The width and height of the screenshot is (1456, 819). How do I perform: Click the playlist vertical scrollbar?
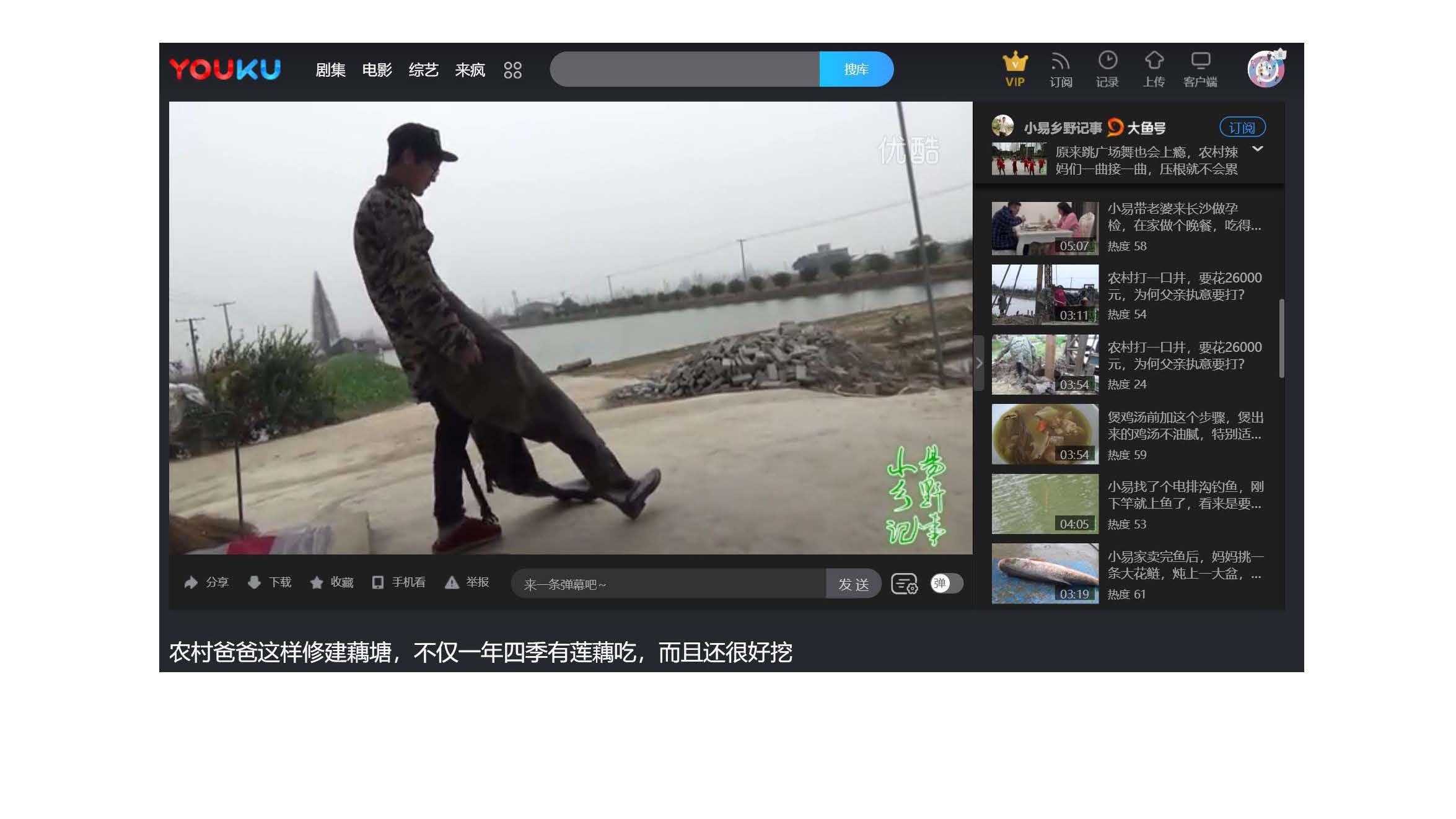click(1281, 338)
